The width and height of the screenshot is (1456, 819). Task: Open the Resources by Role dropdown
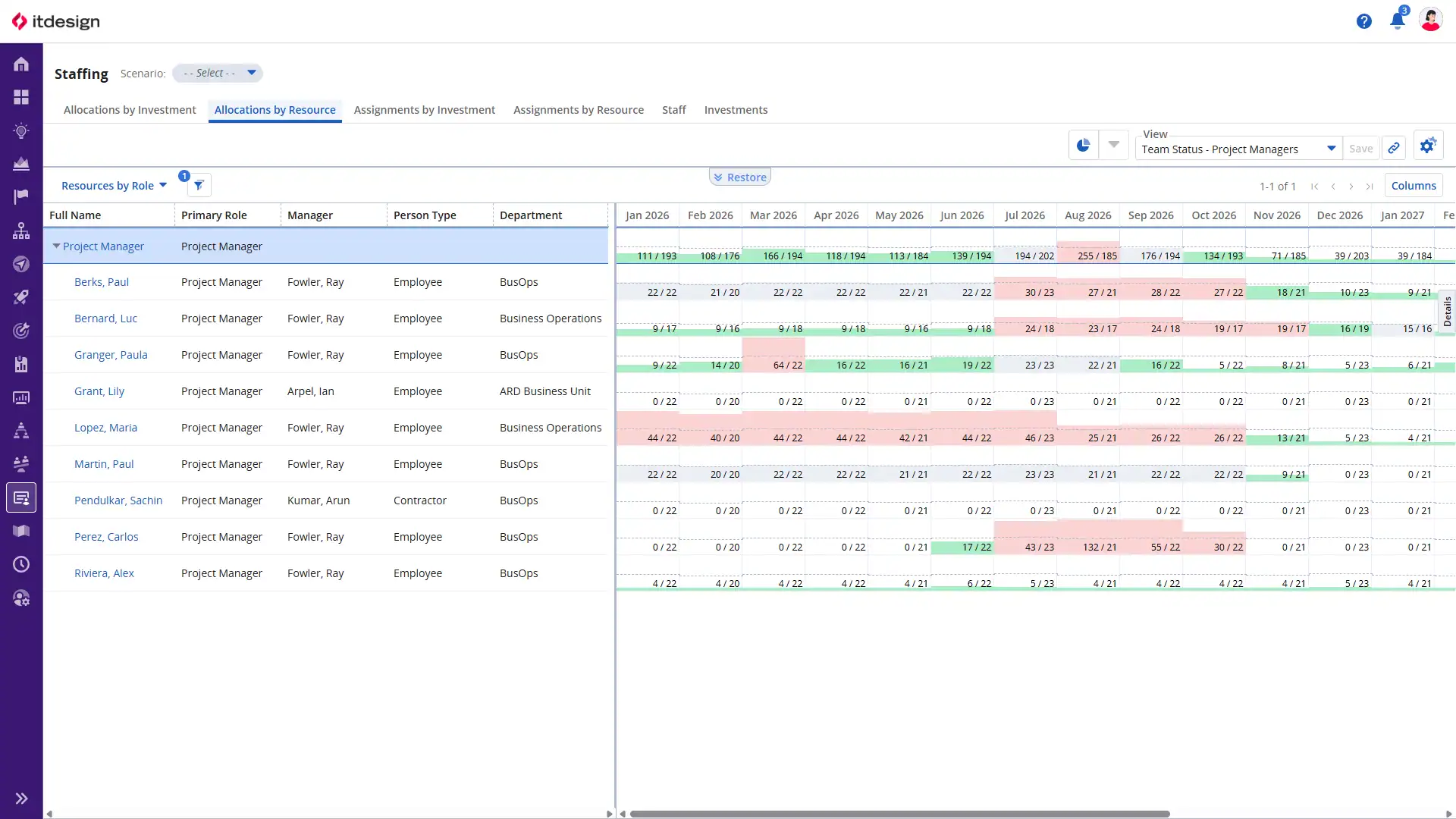[114, 186]
